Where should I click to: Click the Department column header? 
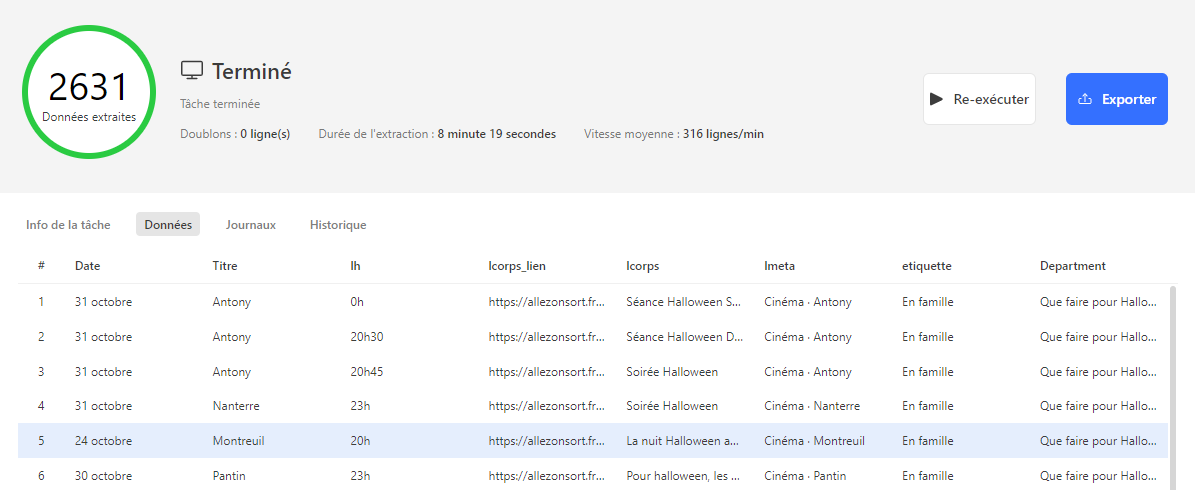tap(1073, 266)
